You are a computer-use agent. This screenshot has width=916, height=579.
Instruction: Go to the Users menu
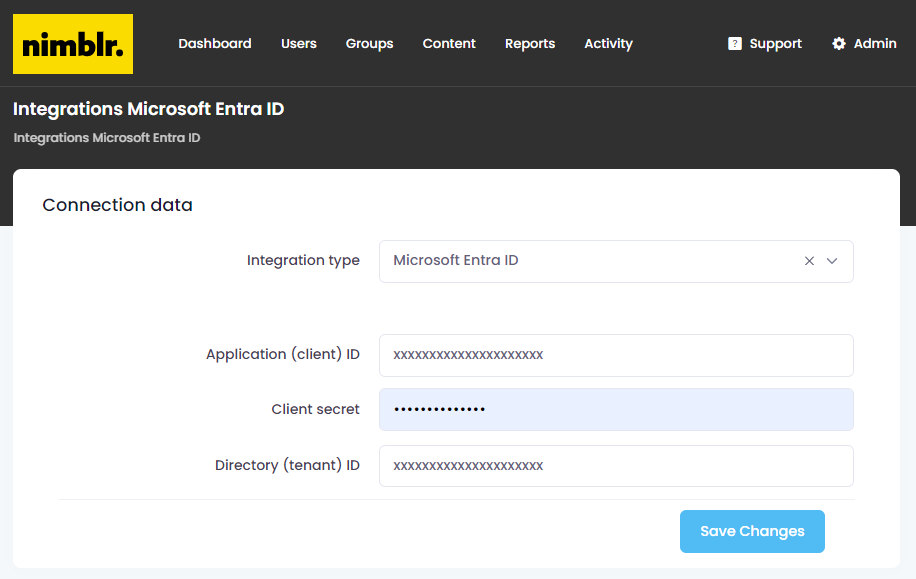point(299,44)
